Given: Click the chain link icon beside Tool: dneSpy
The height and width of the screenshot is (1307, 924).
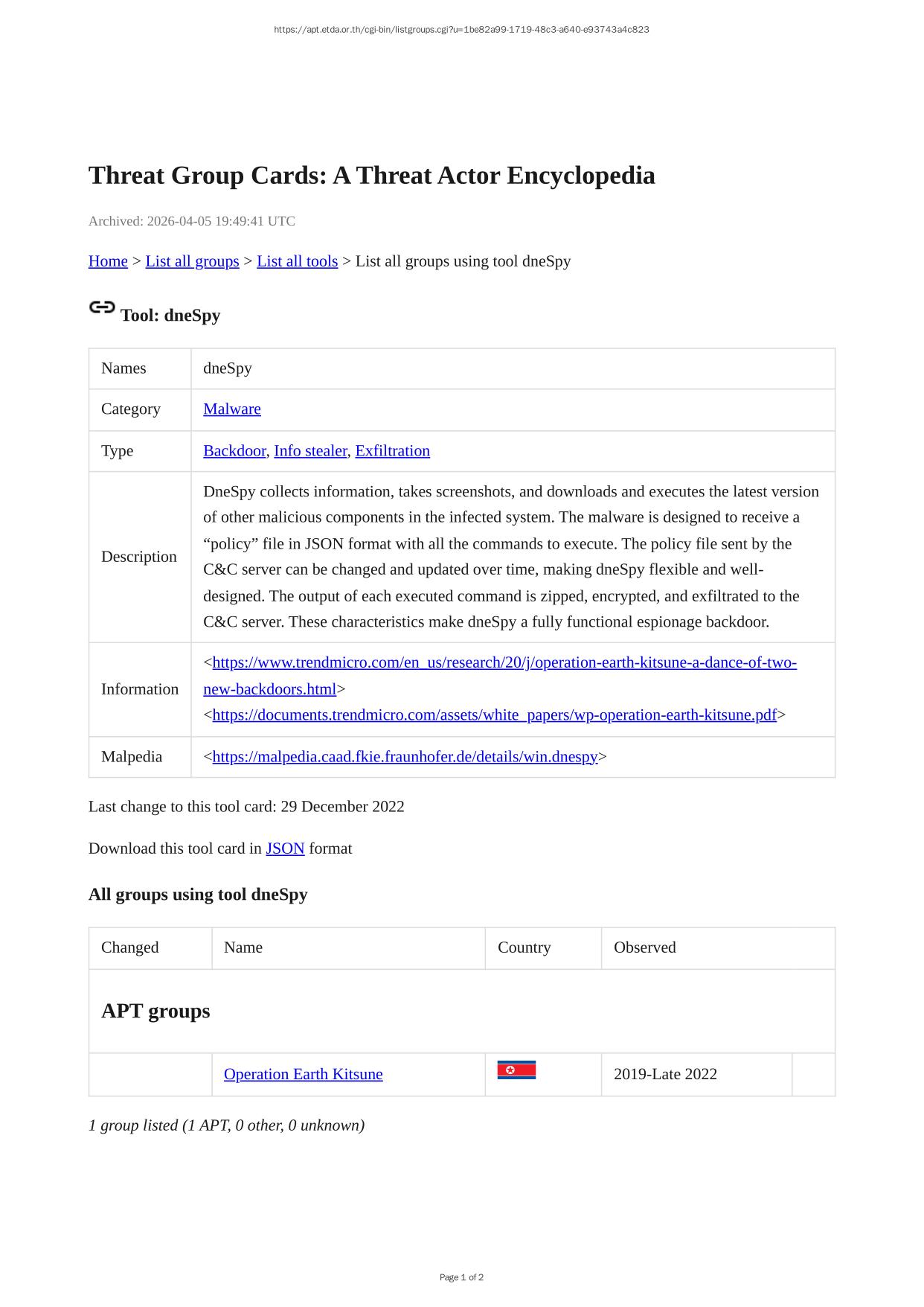Looking at the screenshot, I should (x=102, y=307).
